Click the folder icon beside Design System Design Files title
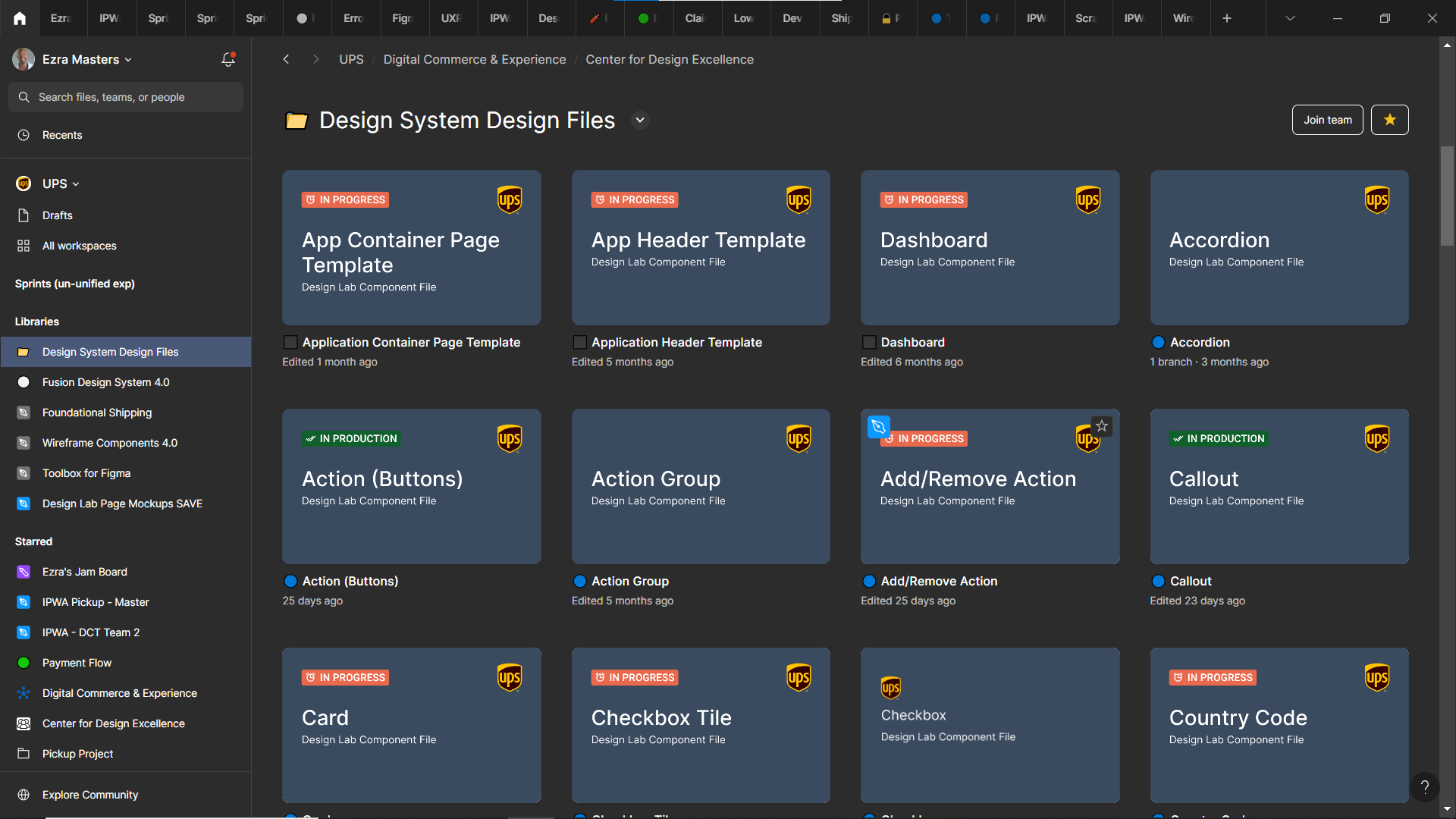The image size is (1456, 819). 297,121
